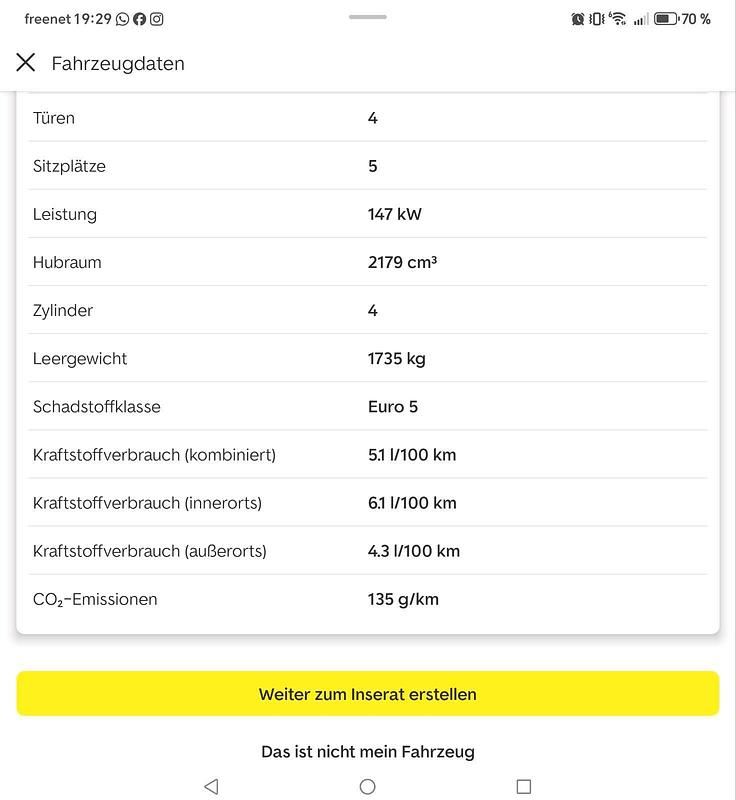This screenshot has height=800, width=736.
Task: Tap the Leergewicht 1735 kg value
Action: coord(396,359)
